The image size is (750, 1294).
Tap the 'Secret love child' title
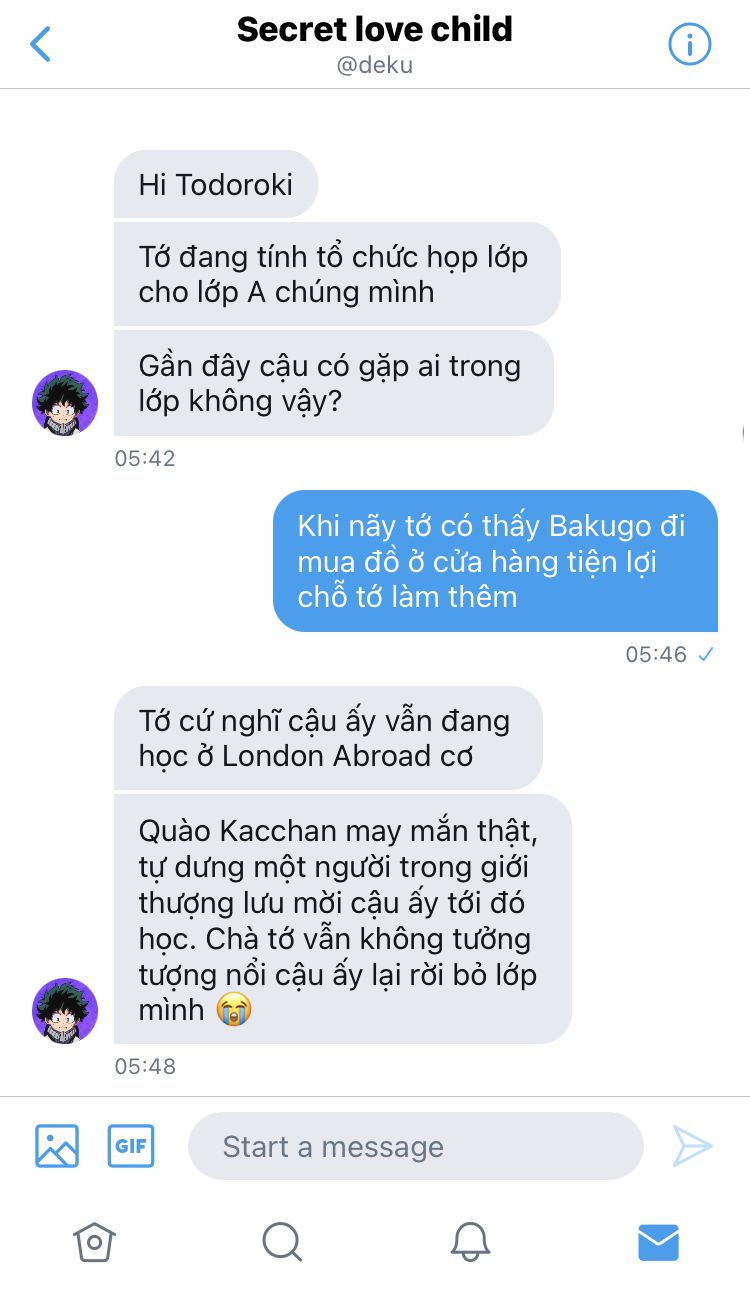pos(375,30)
